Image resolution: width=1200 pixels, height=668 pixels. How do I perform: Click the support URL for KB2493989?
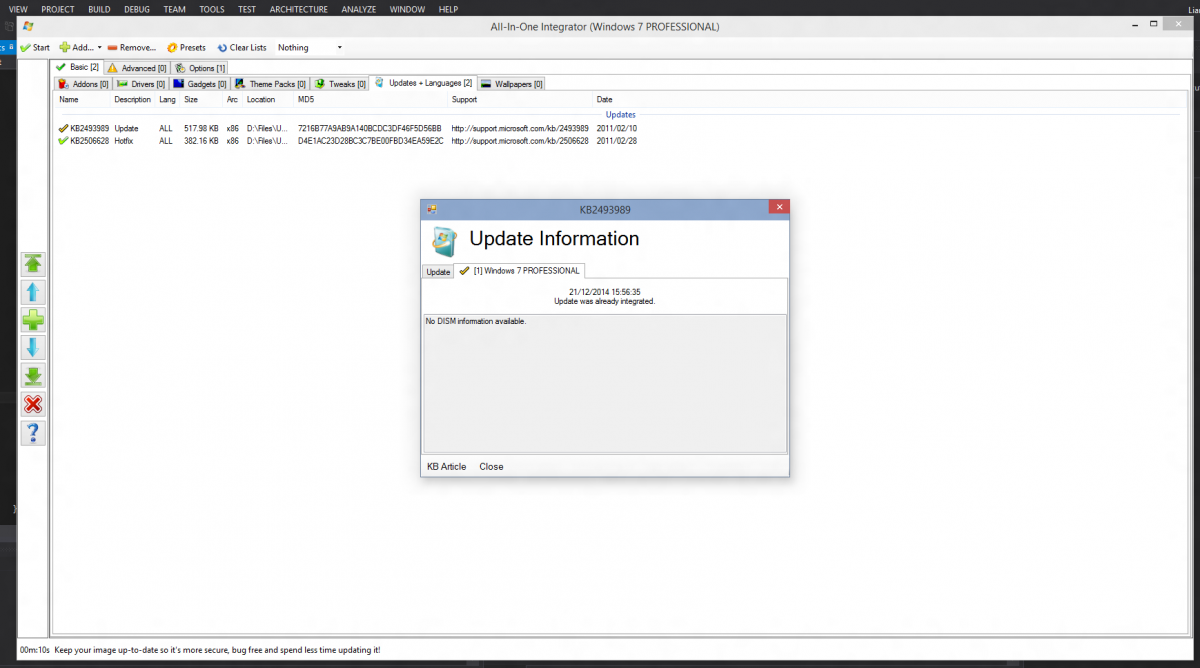click(x=520, y=128)
